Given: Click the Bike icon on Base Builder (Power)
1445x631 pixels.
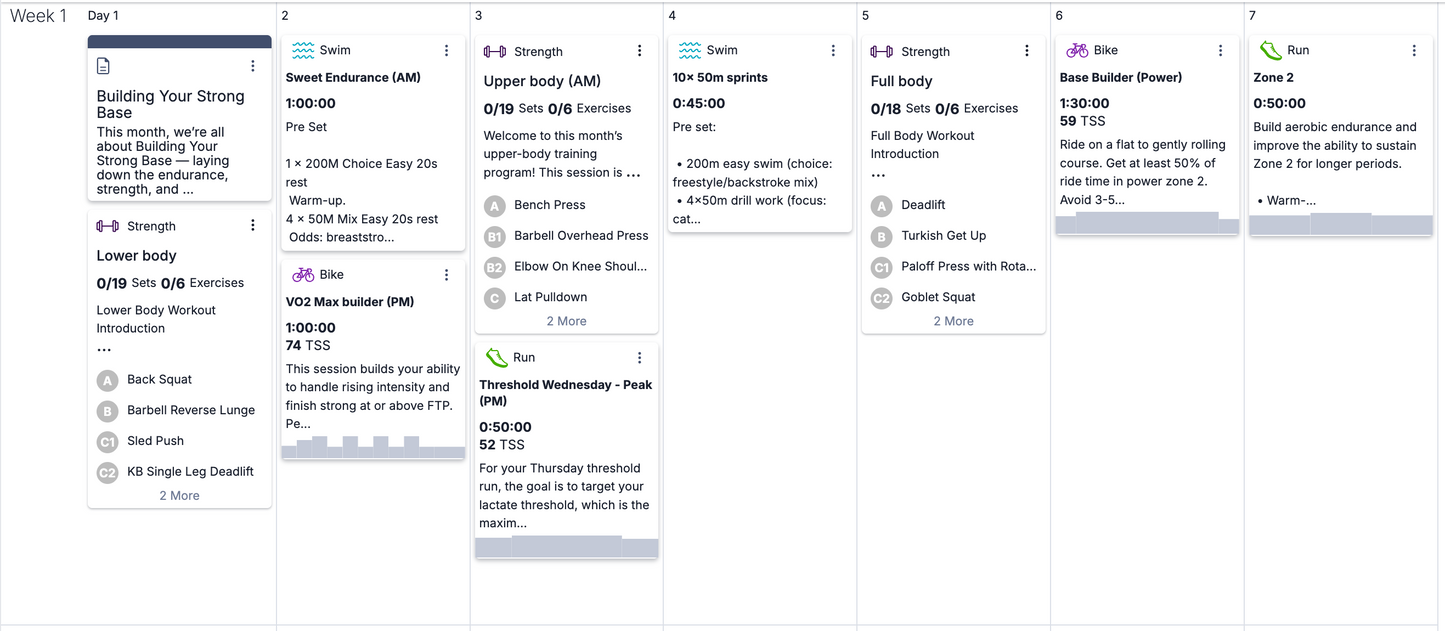Looking at the screenshot, I should click(1075, 49).
